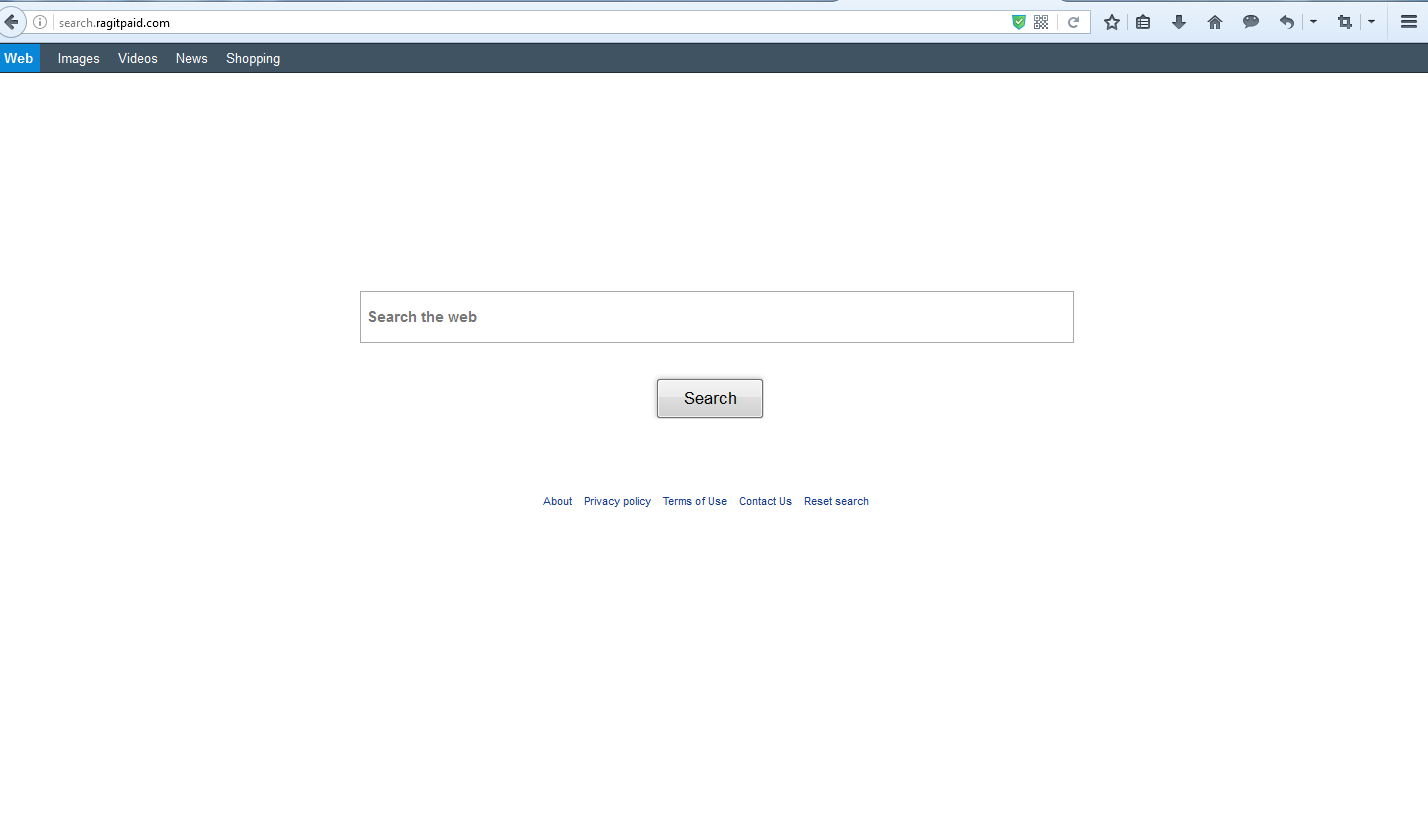The height and width of the screenshot is (831, 1428).
Task: Go to the browser home page
Action: 1215,22
